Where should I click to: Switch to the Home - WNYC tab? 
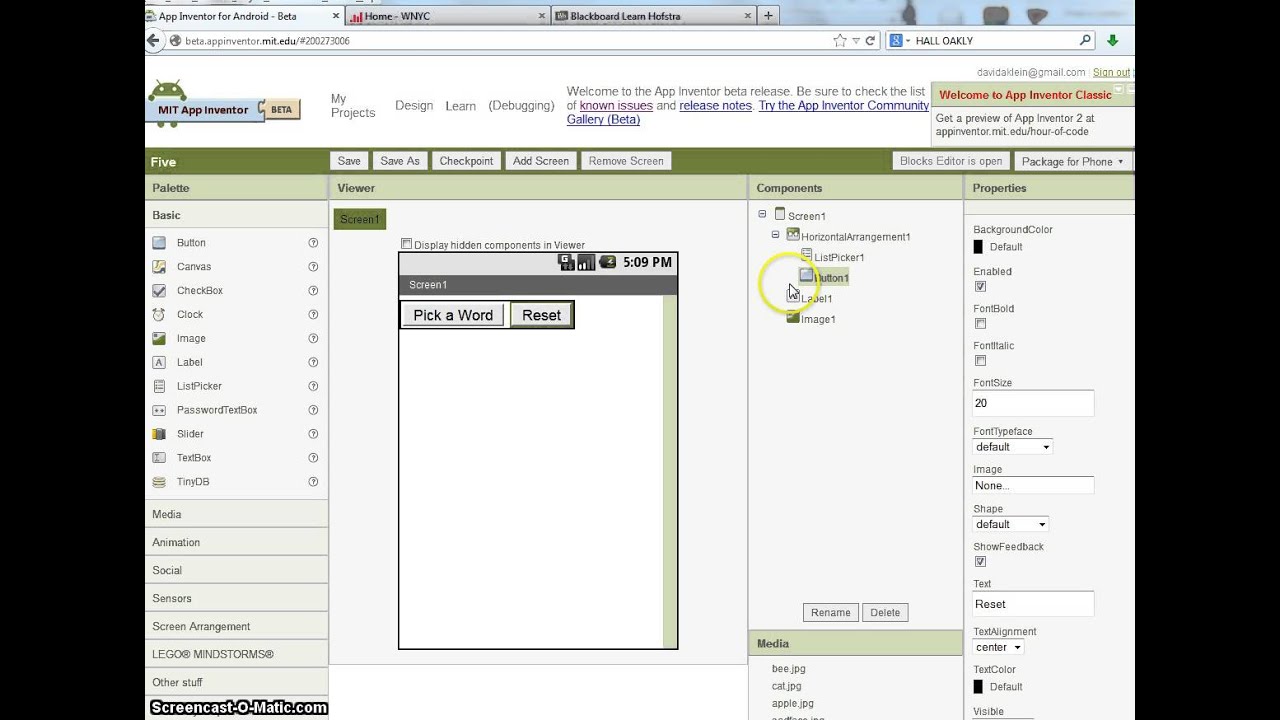[447, 16]
